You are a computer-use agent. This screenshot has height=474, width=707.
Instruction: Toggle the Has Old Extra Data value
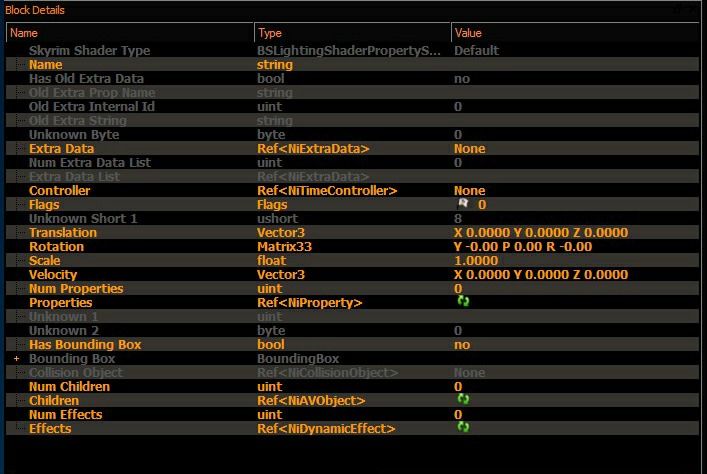(x=462, y=78)
